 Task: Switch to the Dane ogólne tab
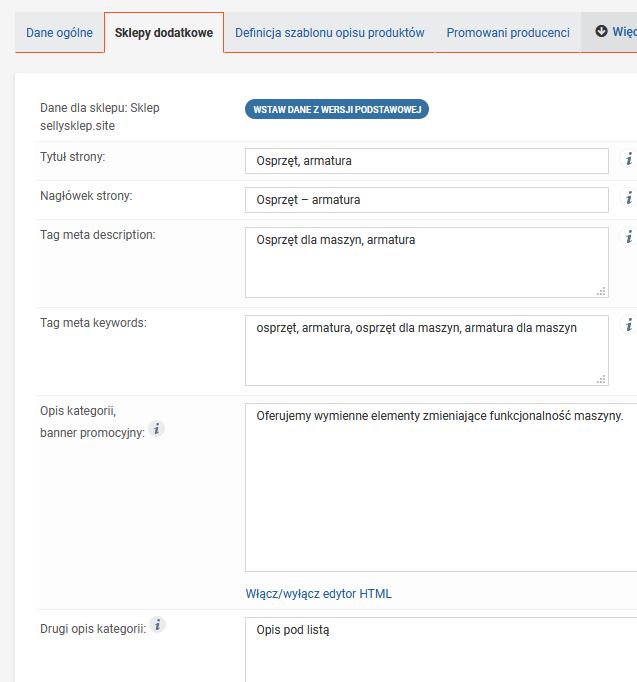59,33
